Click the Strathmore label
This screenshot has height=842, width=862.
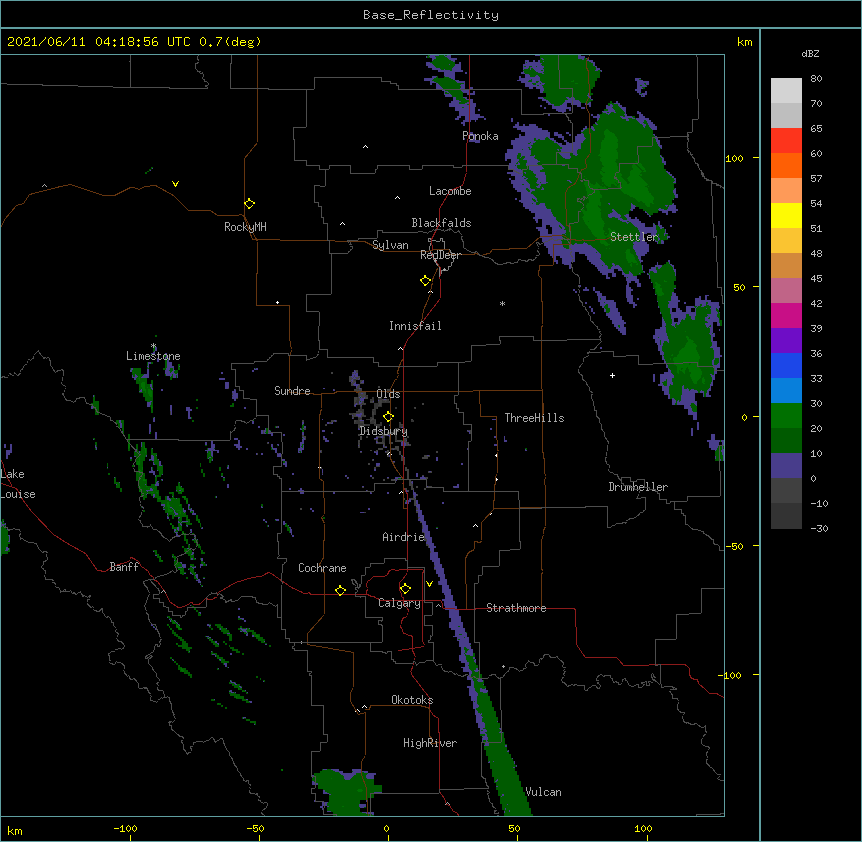pyautogui.click(x=516, y=608)
